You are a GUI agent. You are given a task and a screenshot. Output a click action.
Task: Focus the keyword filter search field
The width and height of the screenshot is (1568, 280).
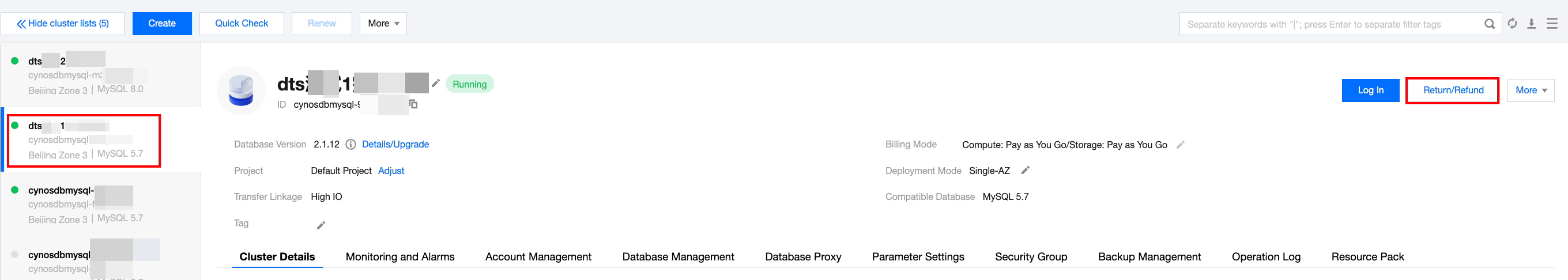[1327, 24]
